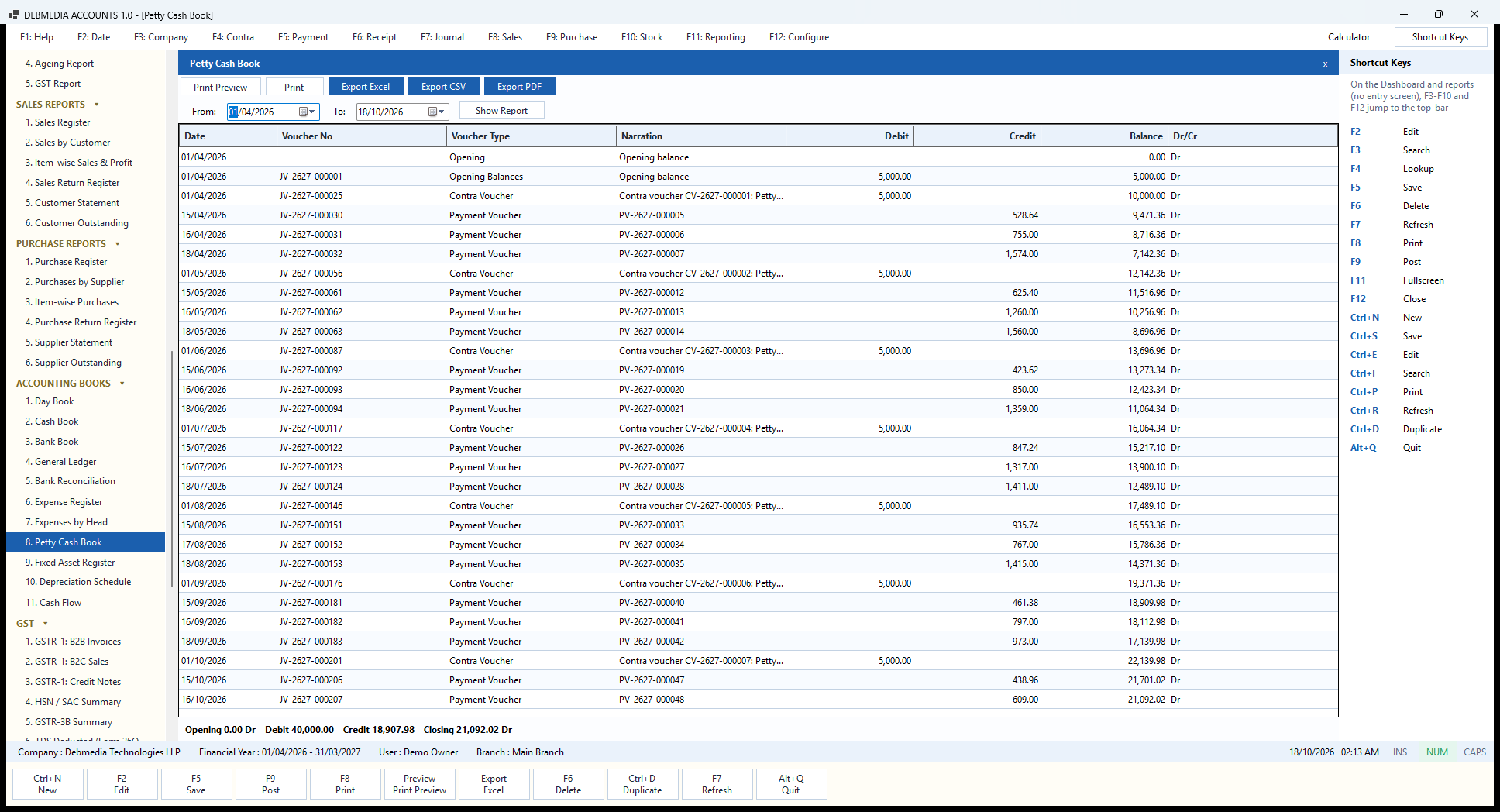Click the Export Excel blue button
Screen dimensions: 1500x812
tap(366, 87)
